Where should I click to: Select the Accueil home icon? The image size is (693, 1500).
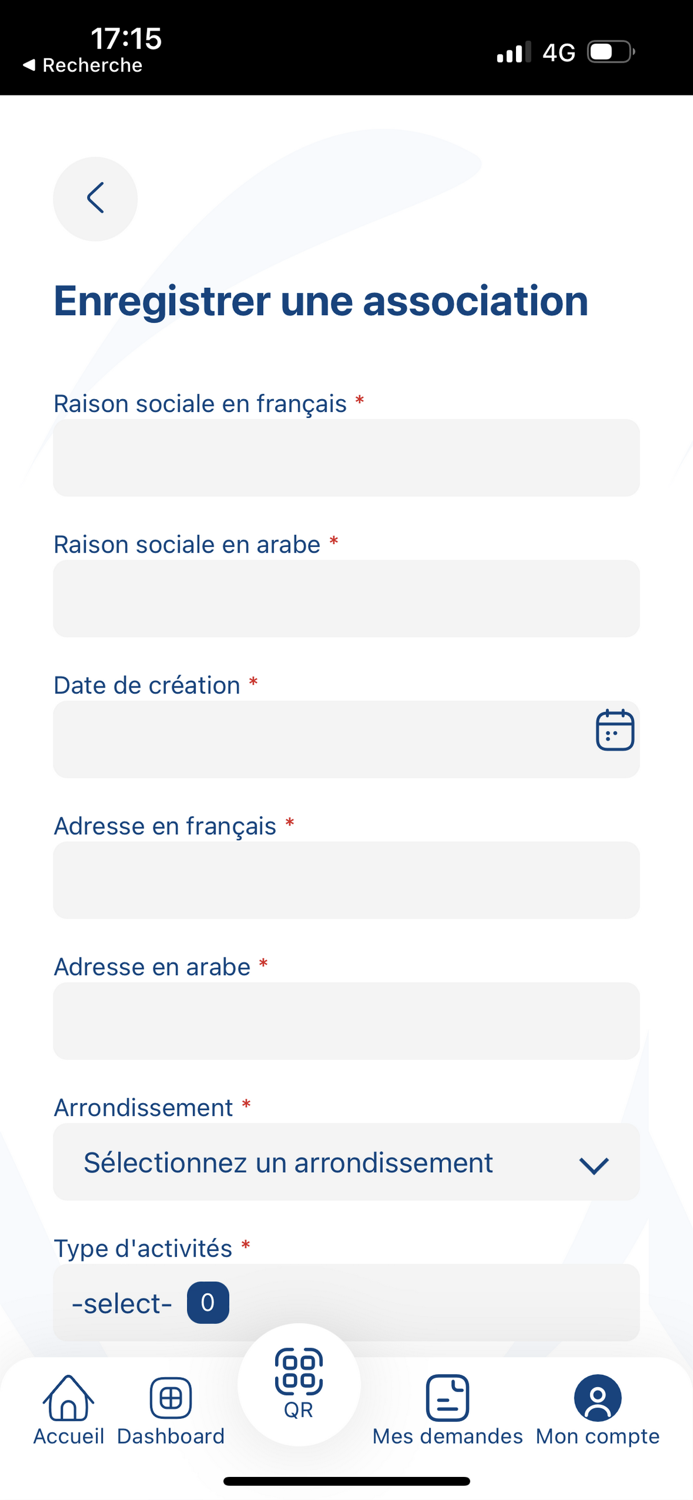tap(67, 1400)
